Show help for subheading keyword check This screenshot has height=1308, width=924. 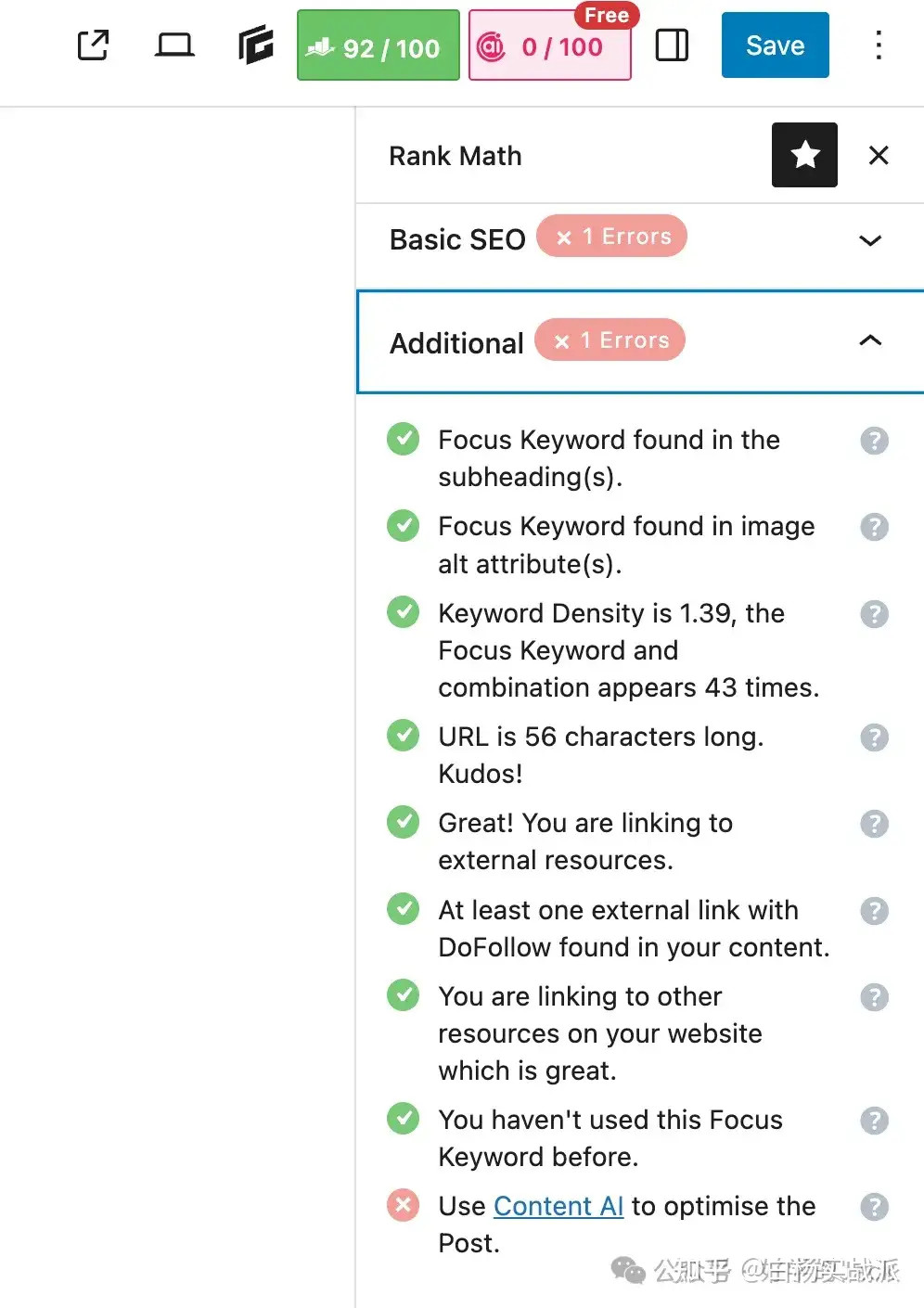[x=874, y=441]
